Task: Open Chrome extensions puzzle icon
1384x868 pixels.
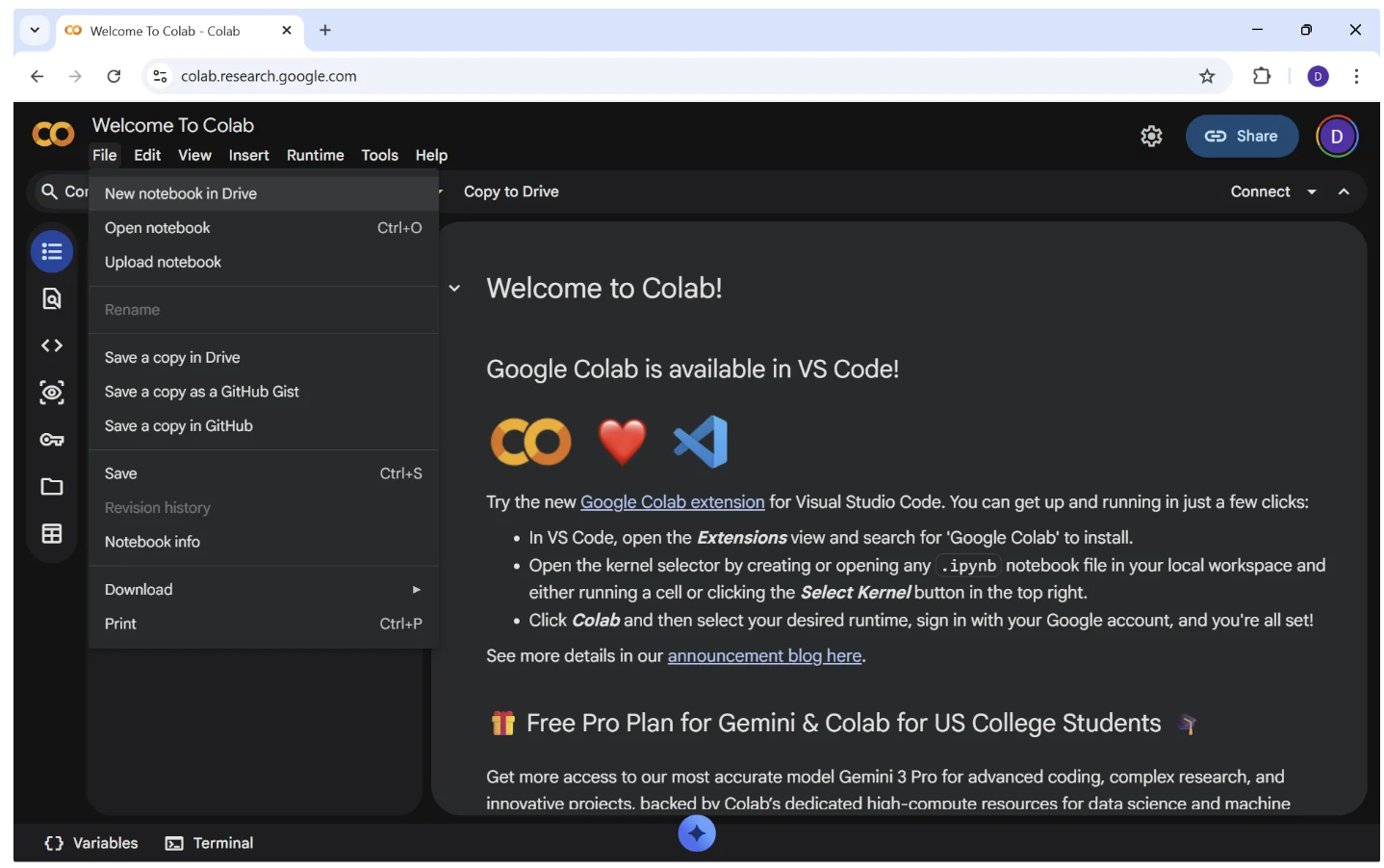Action: tap(1262, 76)
